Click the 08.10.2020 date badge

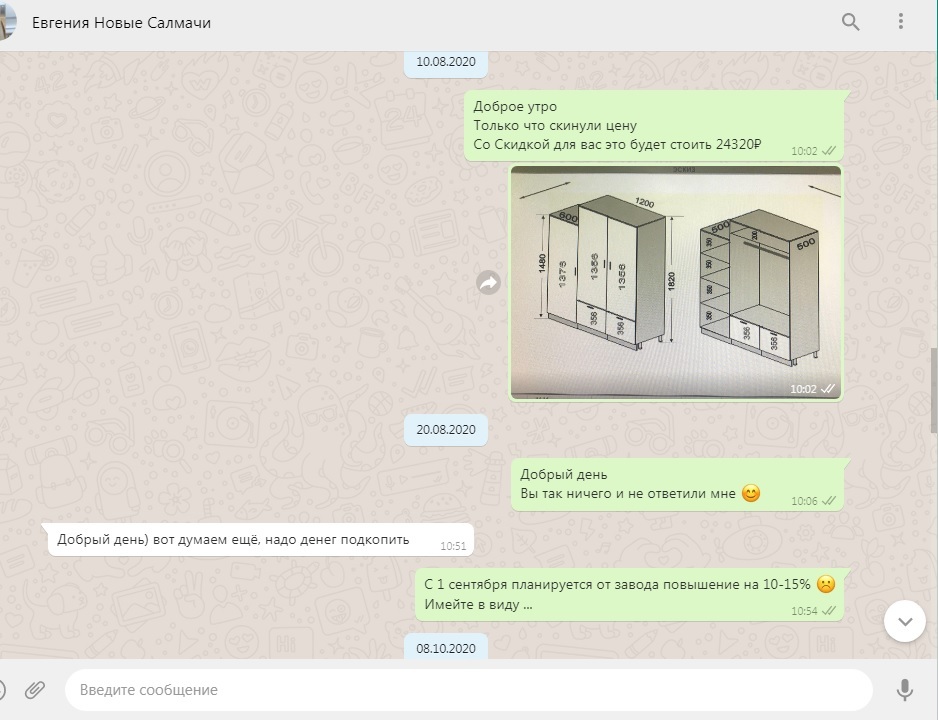tap(446, 648)
